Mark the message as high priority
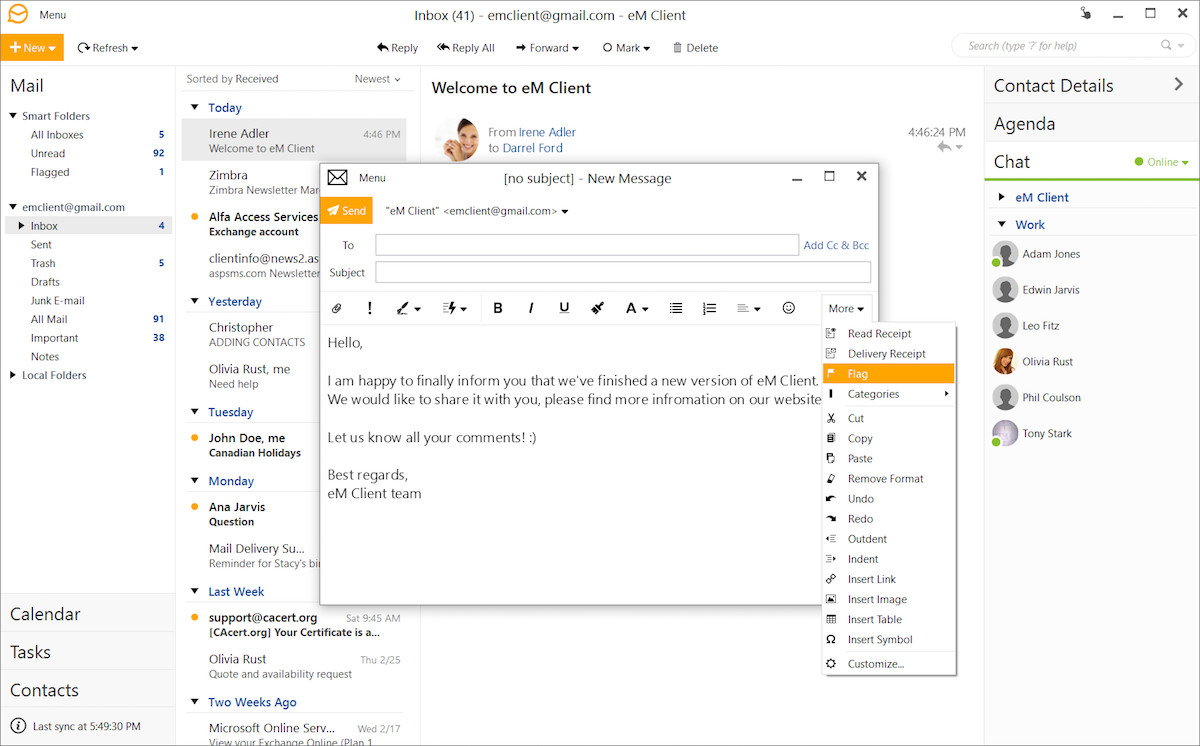The height and width of the screenshot is (746, 1200). 369,308
